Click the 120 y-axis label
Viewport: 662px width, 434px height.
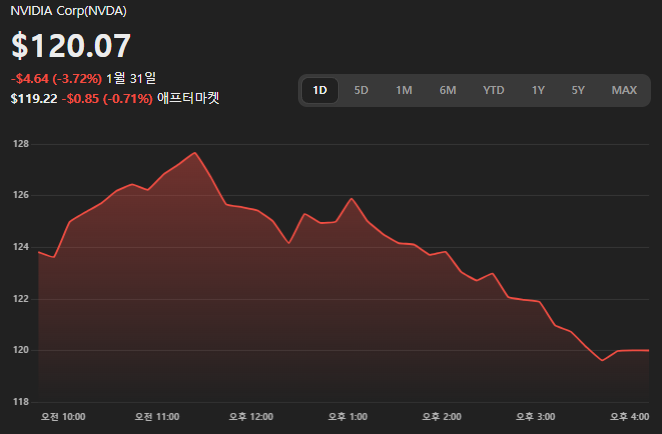[x=21, y=350]
